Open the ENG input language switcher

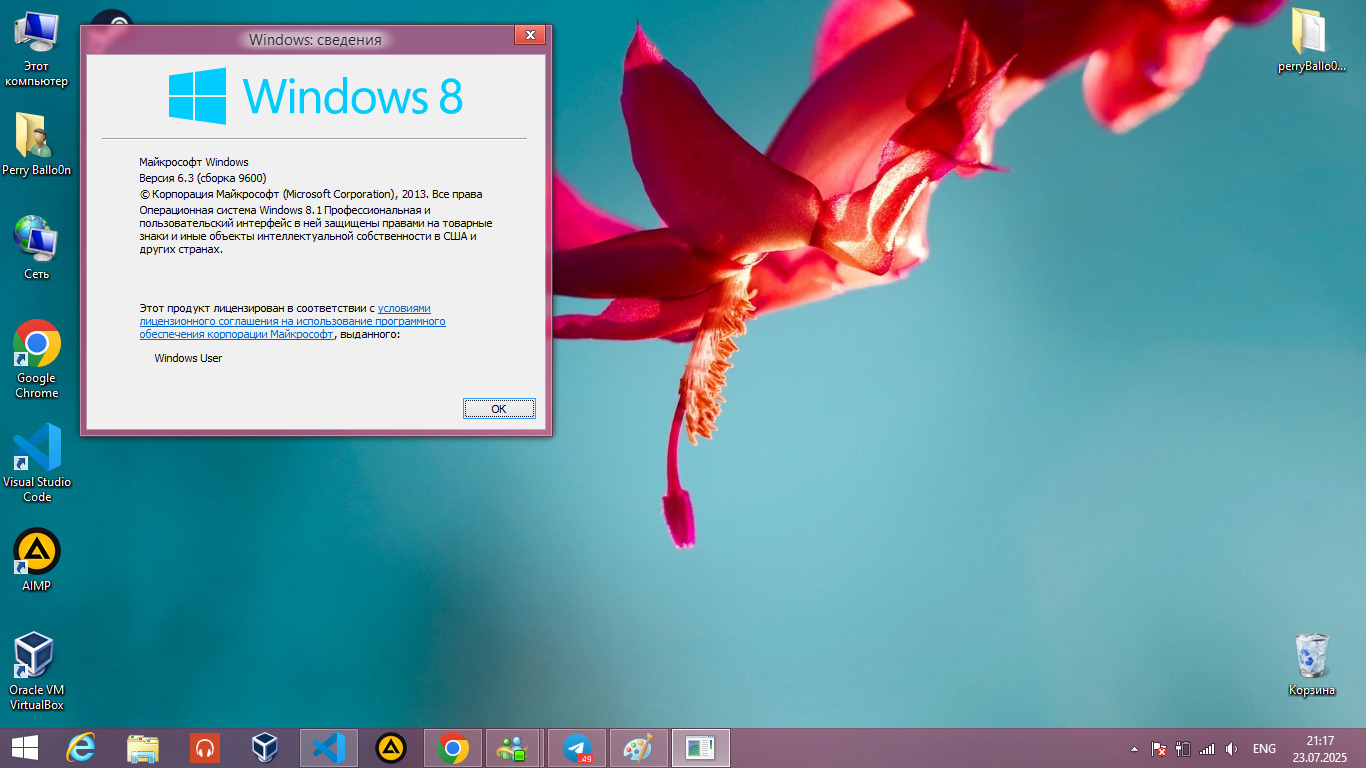[1264, 749]
